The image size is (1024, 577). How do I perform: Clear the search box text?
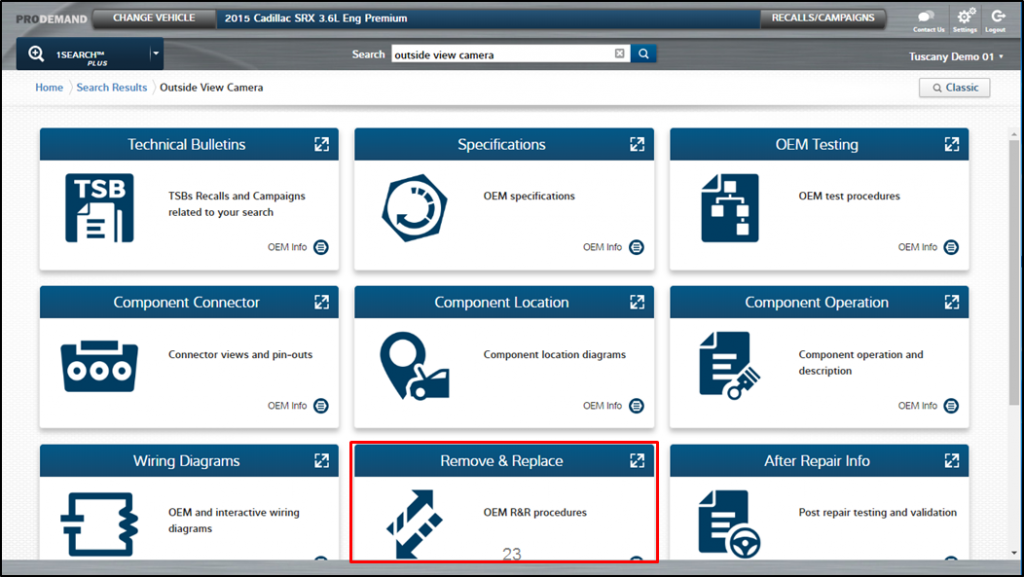(x=620, y=54)
